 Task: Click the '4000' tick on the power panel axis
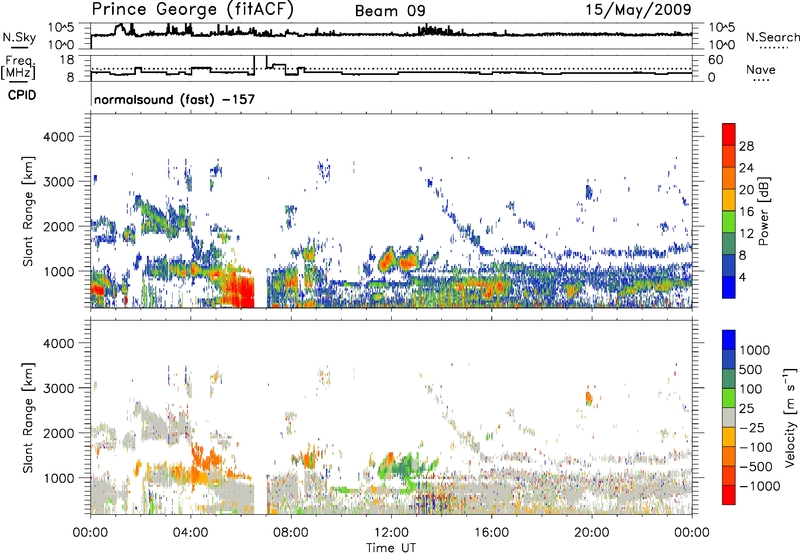pyautogui.click(x=58, y=137)
